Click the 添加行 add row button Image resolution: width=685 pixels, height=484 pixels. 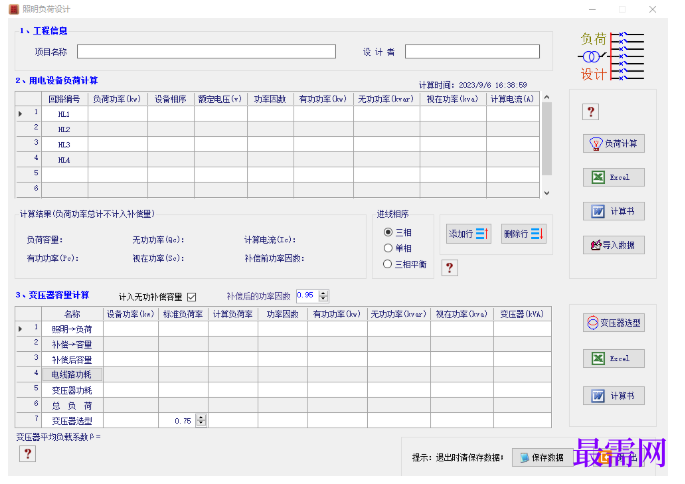coord(468,234)
